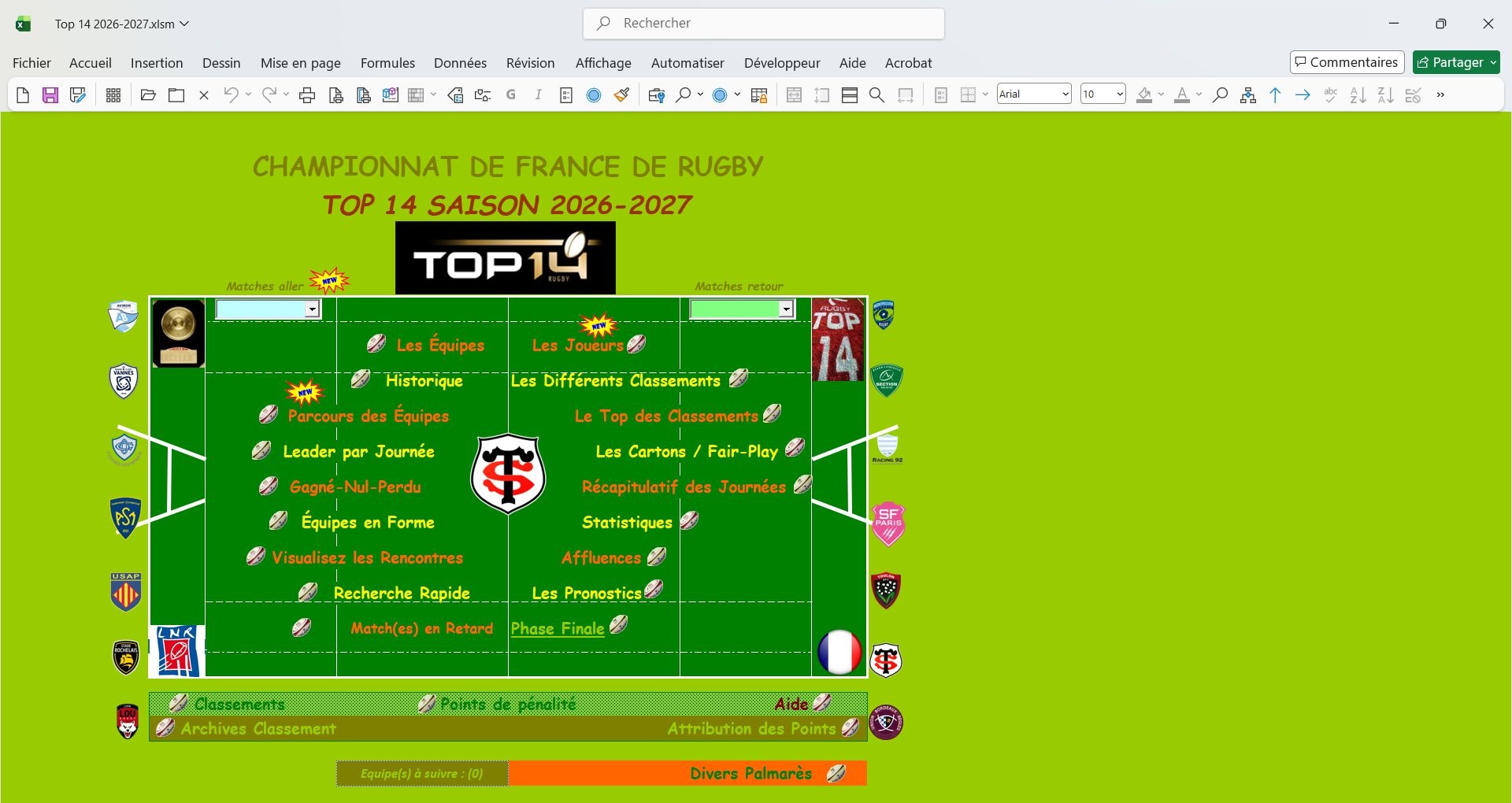Click the Bold G formatting icon

coord(511,95)
